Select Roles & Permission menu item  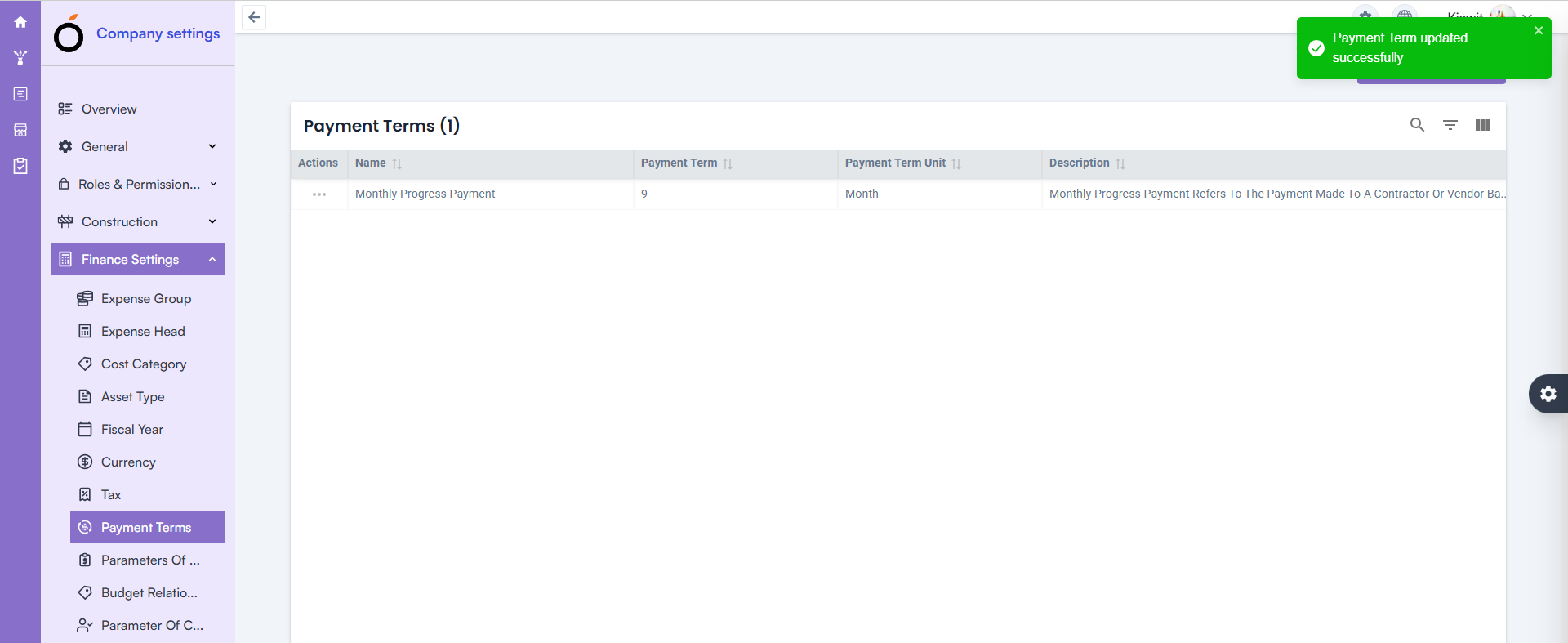(139, 184)
